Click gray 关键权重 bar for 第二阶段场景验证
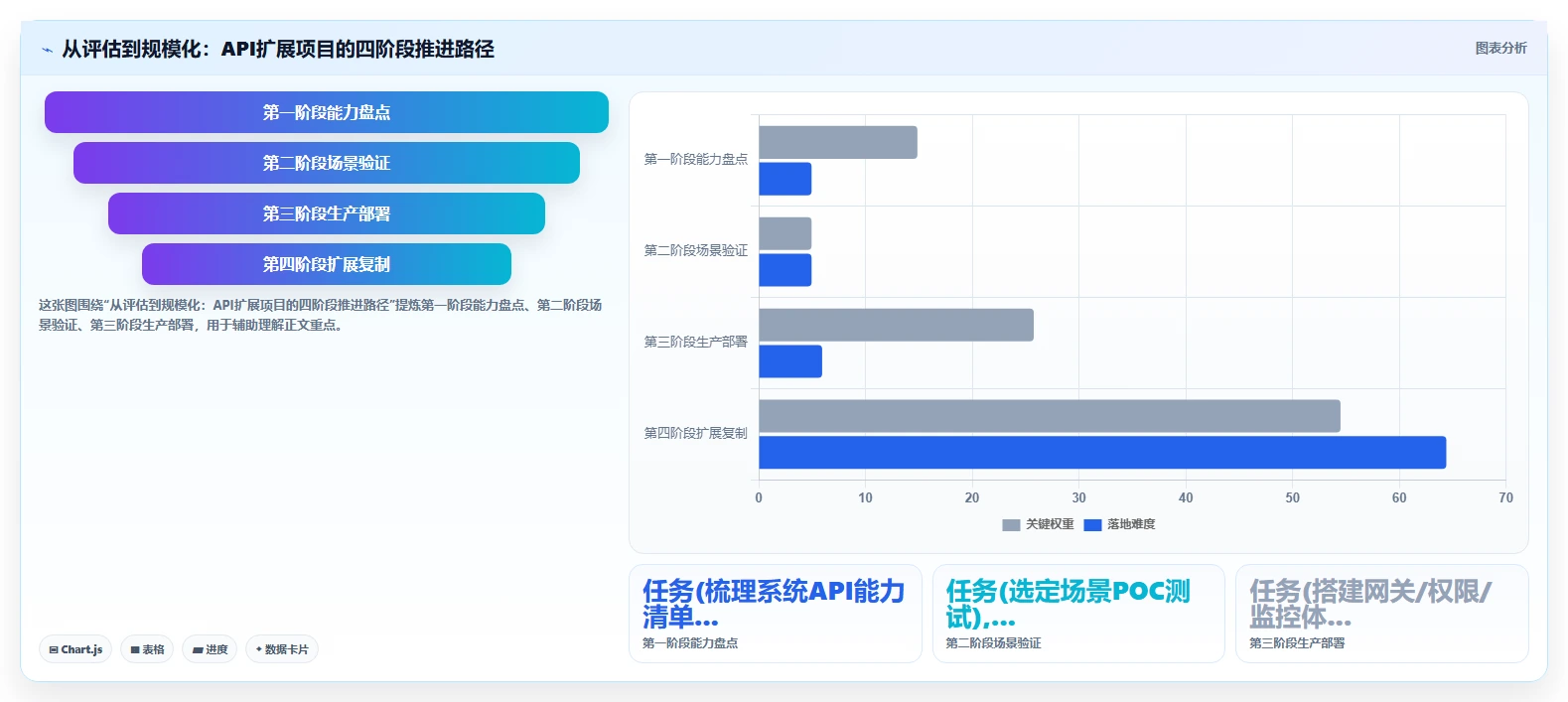1568x702 pixels. pos(785,233)
